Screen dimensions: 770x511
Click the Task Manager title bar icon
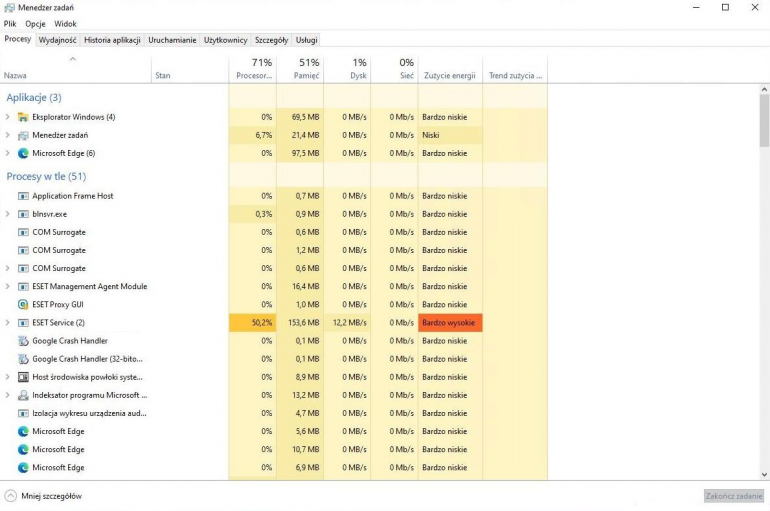(x=9, y=7)
